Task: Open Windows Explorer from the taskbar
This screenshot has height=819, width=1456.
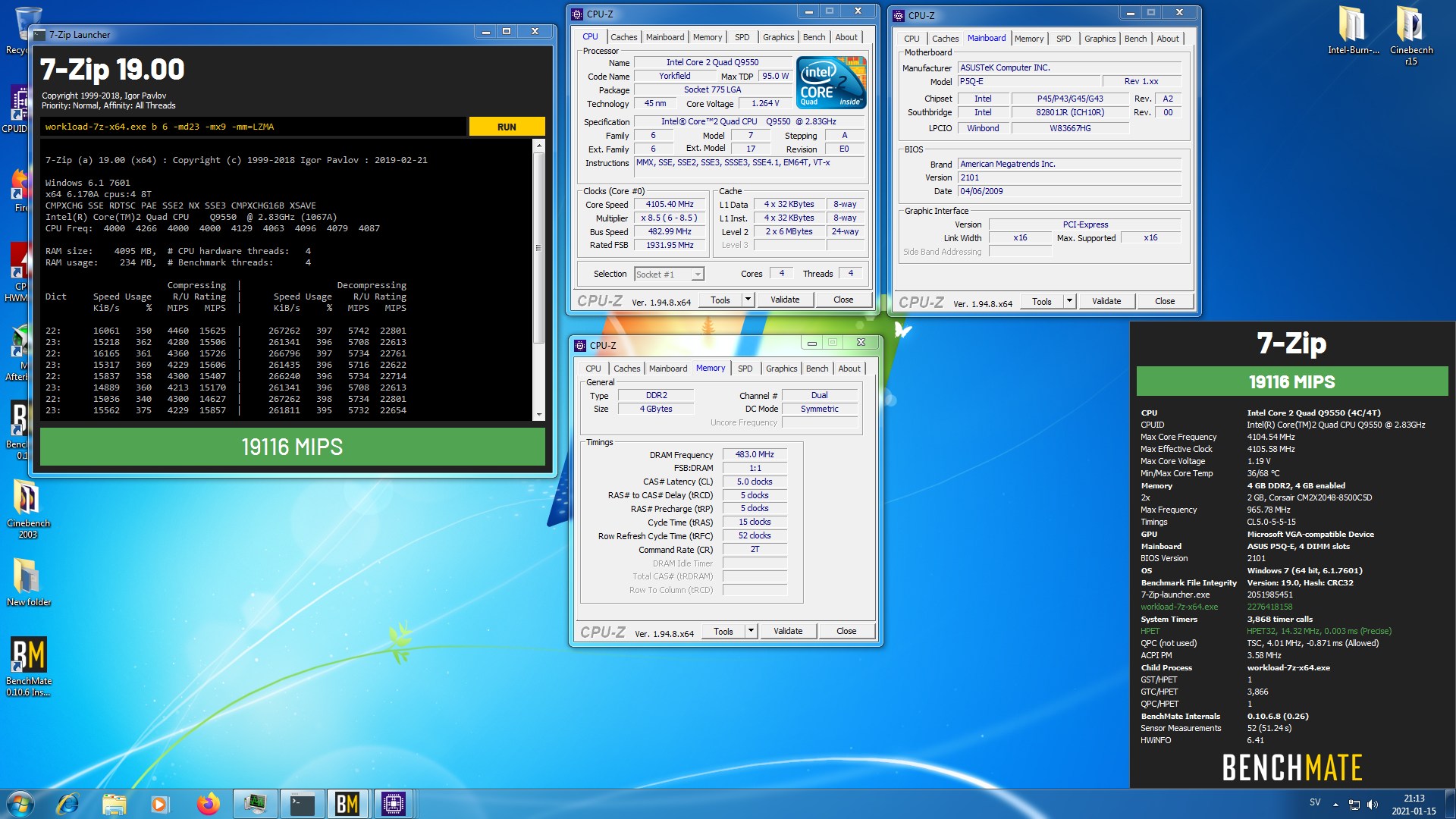Action: [114, 804]
